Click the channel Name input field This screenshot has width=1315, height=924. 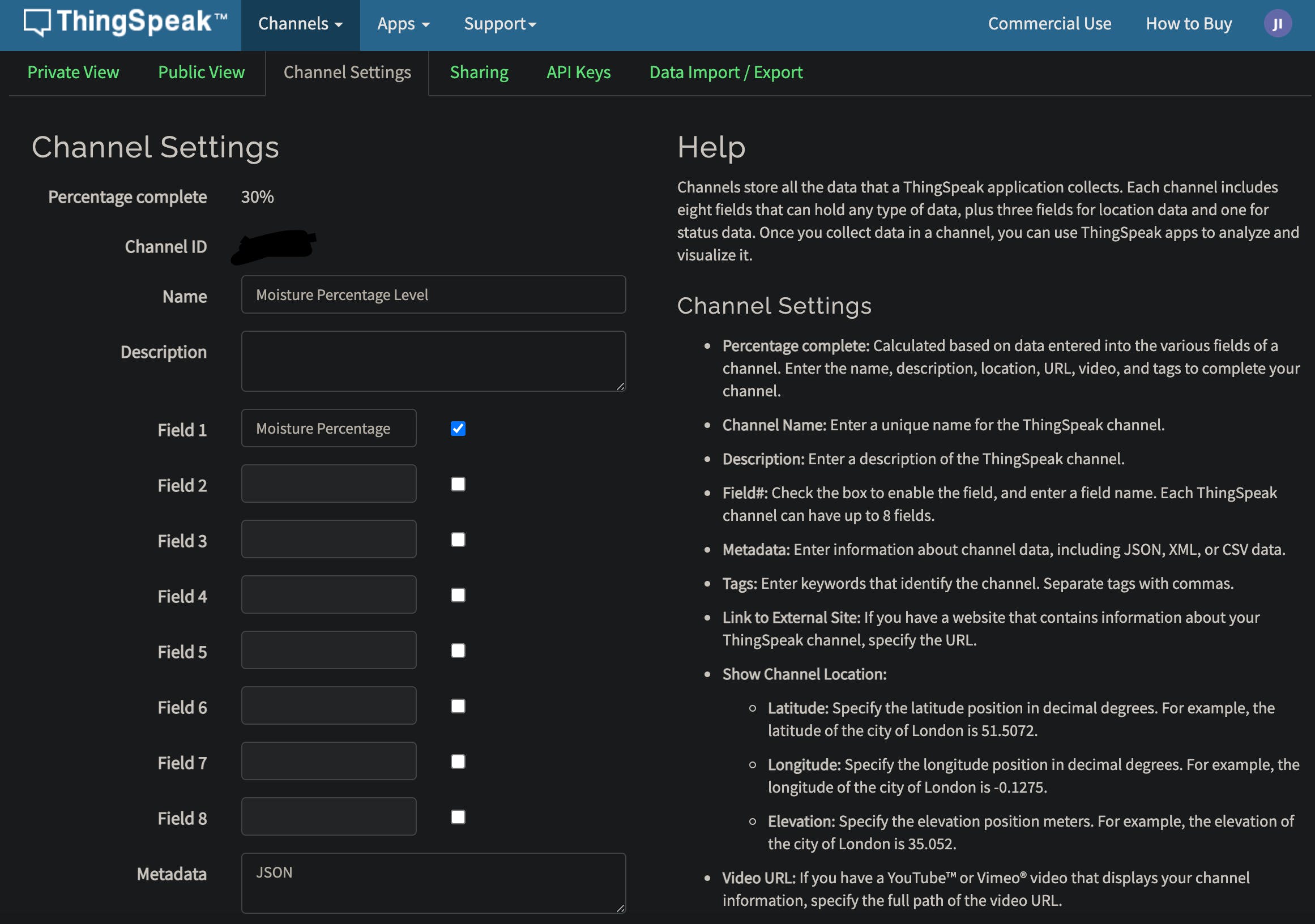[x=433, y=295]
